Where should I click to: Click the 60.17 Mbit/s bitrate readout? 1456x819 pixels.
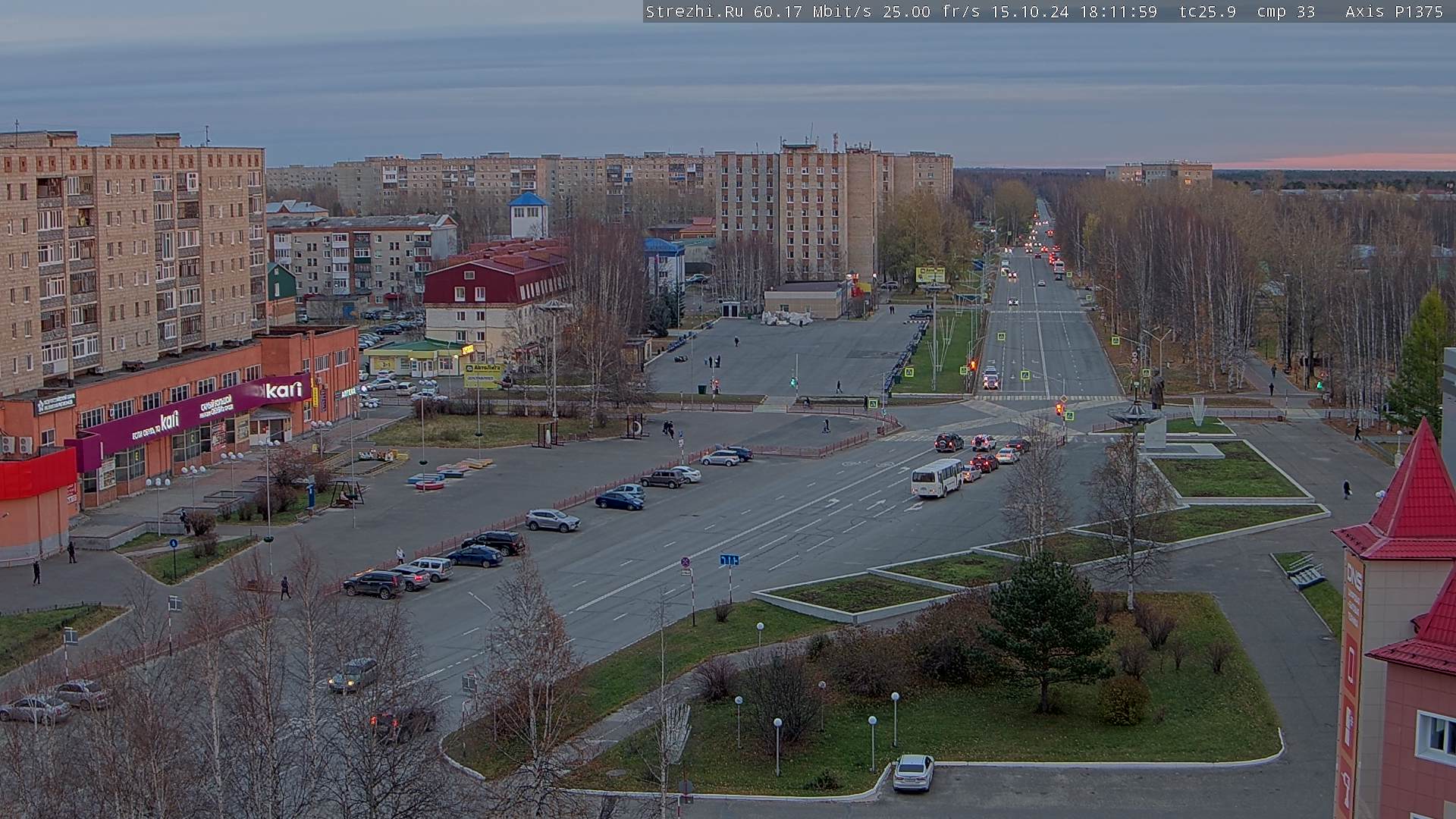pos(813,11)
